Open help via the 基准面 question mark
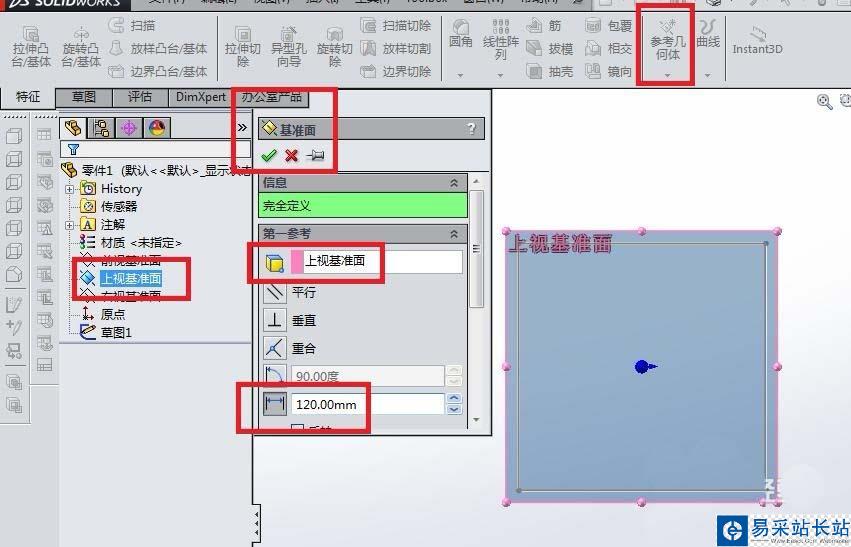Screen dimensions: 851x547 pos(472,129)
